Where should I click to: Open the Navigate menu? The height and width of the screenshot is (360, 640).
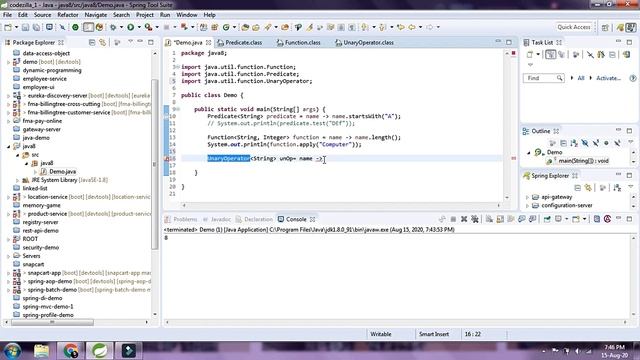pyautogui.click(x=96, y=15)
